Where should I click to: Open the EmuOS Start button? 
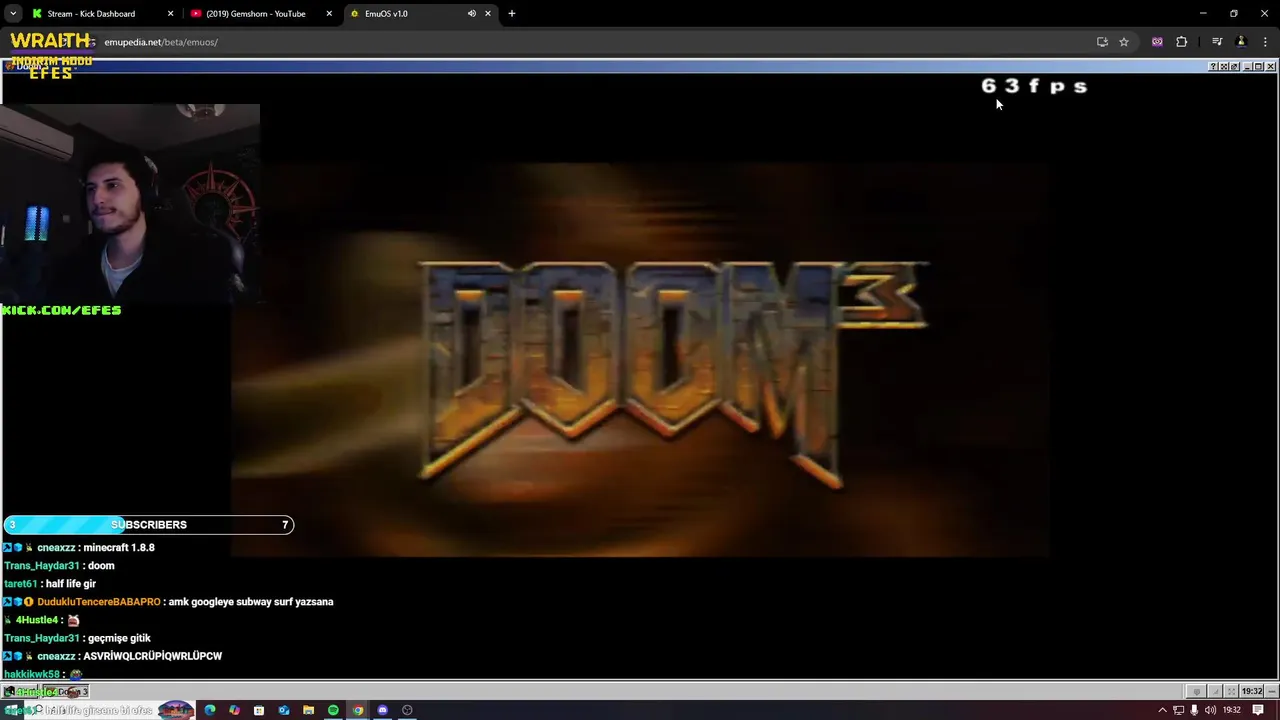pos(20,692)
